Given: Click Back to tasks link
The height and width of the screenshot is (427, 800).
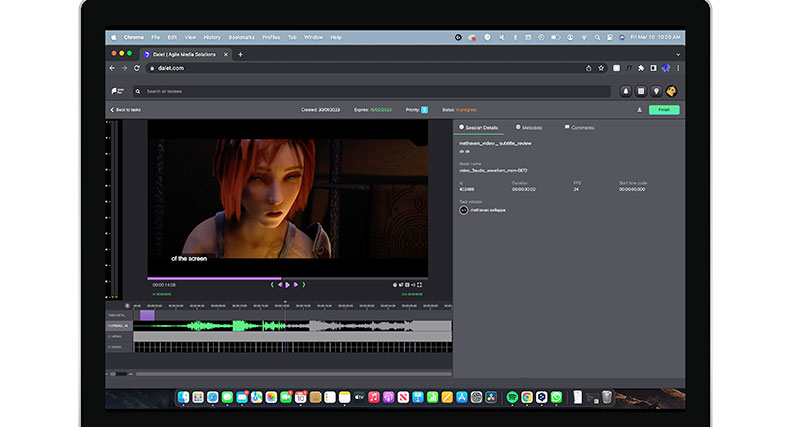Looking at the screenshot, I should [x=127, y=110].
